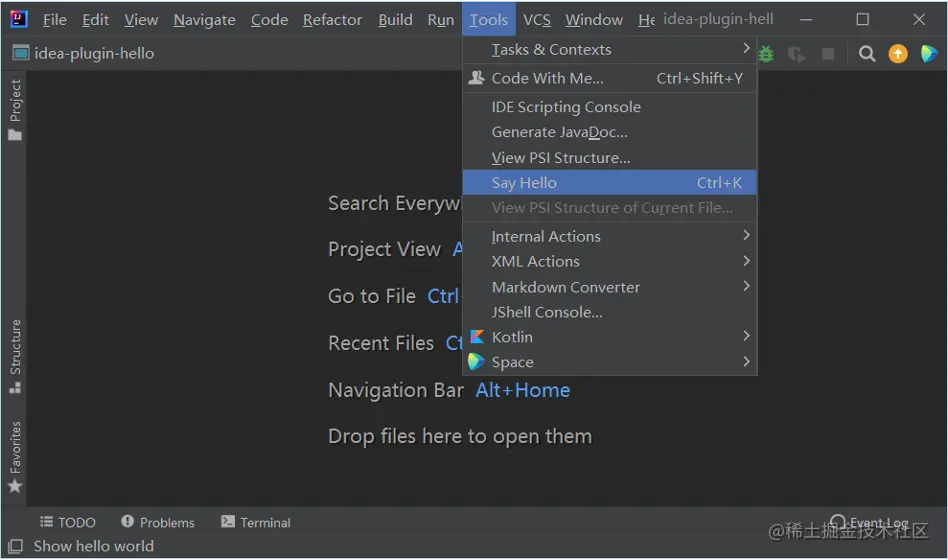
Task: Select IDE Scripting Console
Action: (609, 107)
